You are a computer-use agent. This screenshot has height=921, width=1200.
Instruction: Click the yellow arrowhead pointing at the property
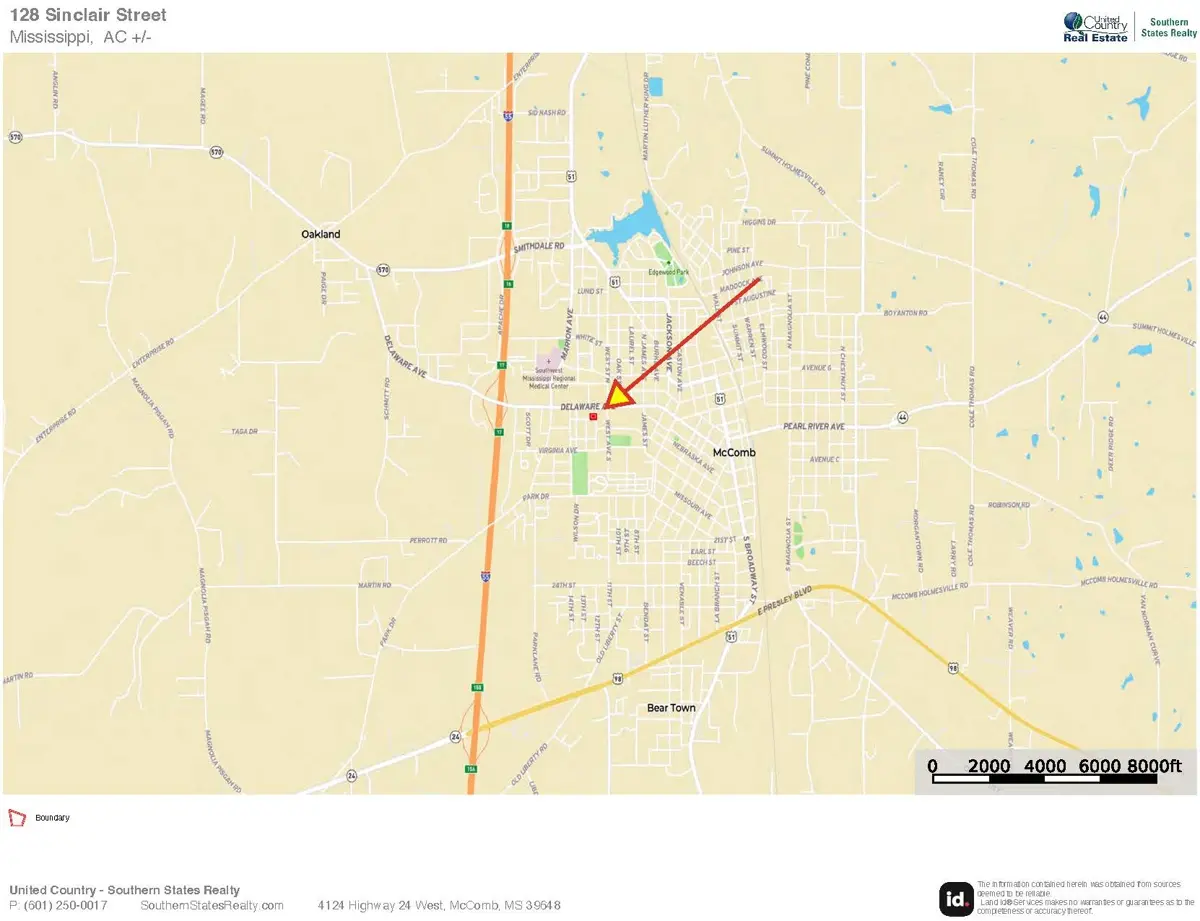(619, 396)
